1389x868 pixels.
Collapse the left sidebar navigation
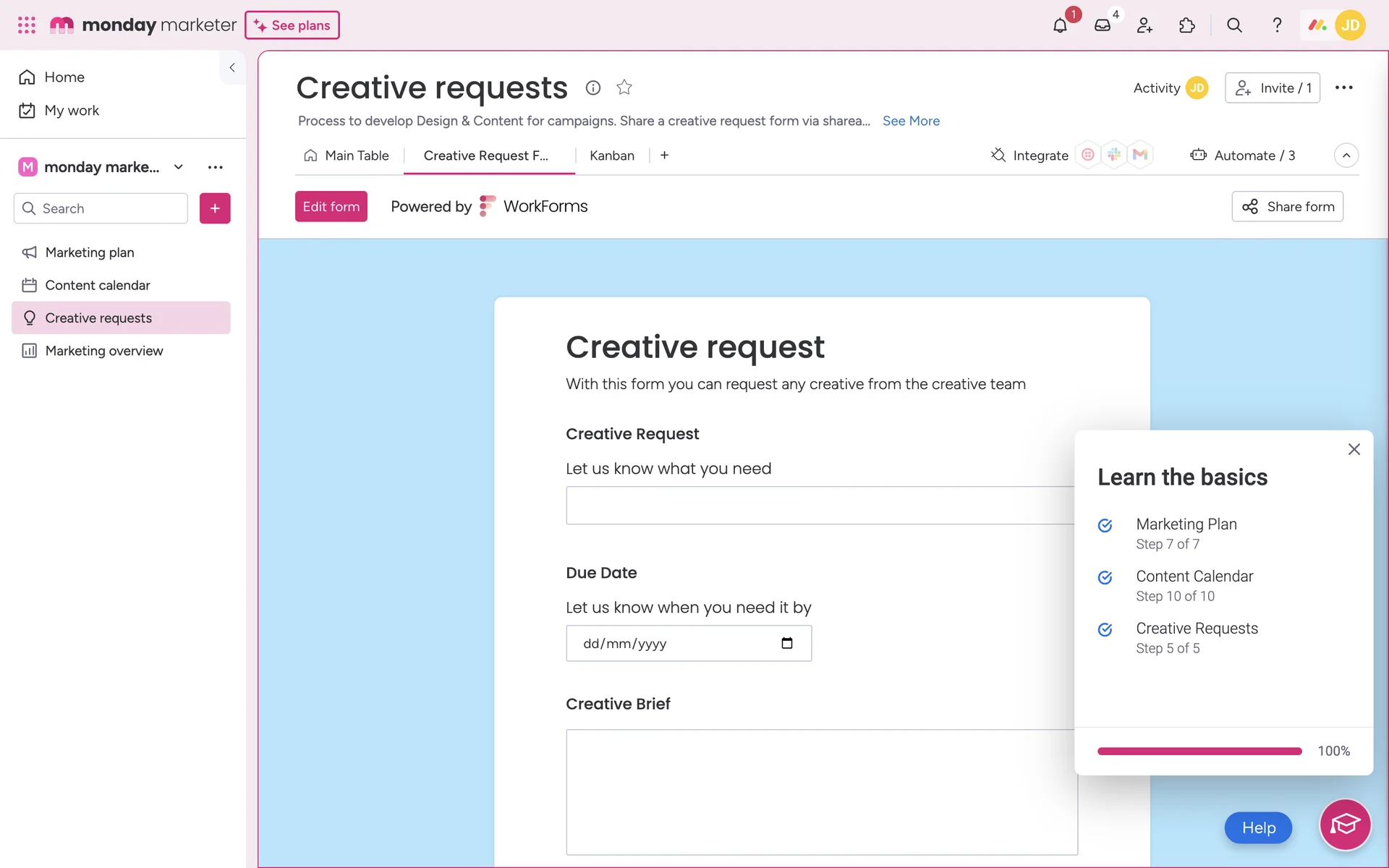[x=232, y=67]
